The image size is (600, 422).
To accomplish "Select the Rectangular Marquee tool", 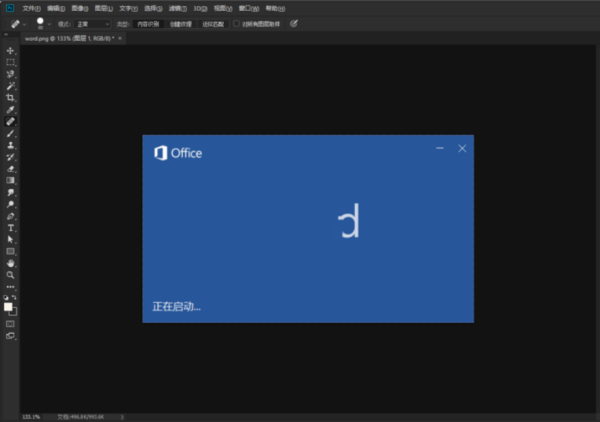I will (x=10, y=62).
